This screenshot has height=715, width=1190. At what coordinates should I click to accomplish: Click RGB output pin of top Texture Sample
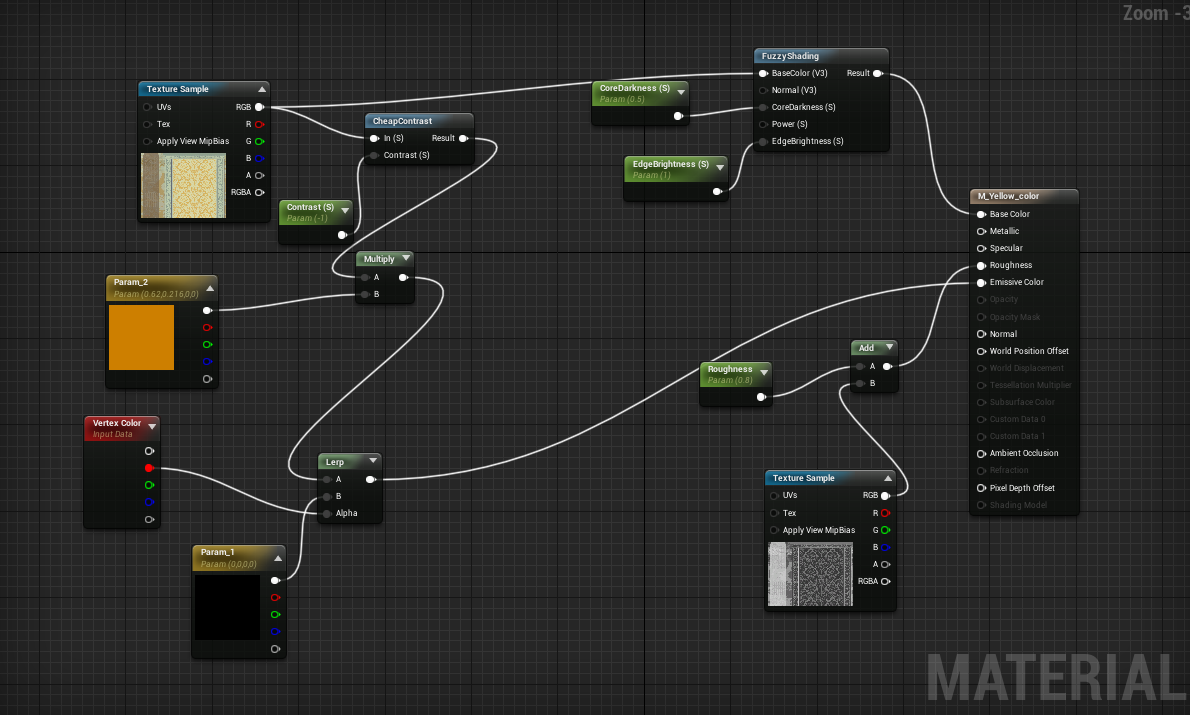tap(260, 107)
